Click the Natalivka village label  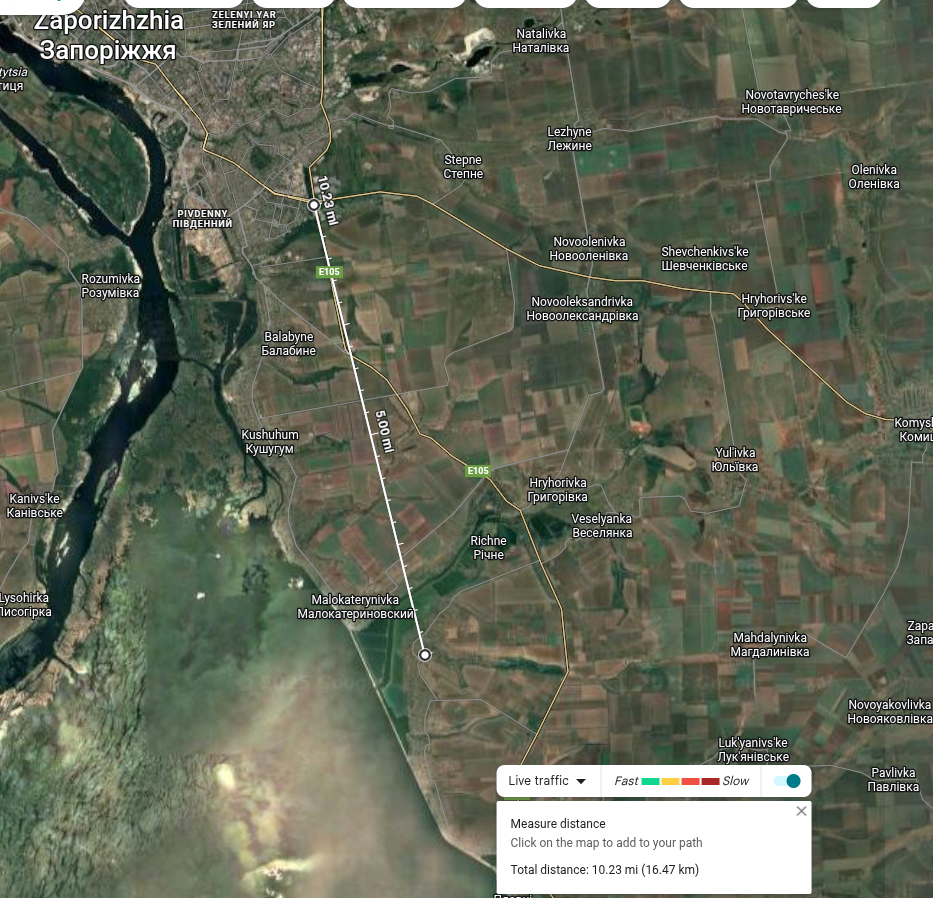click(x=541, y=40)
